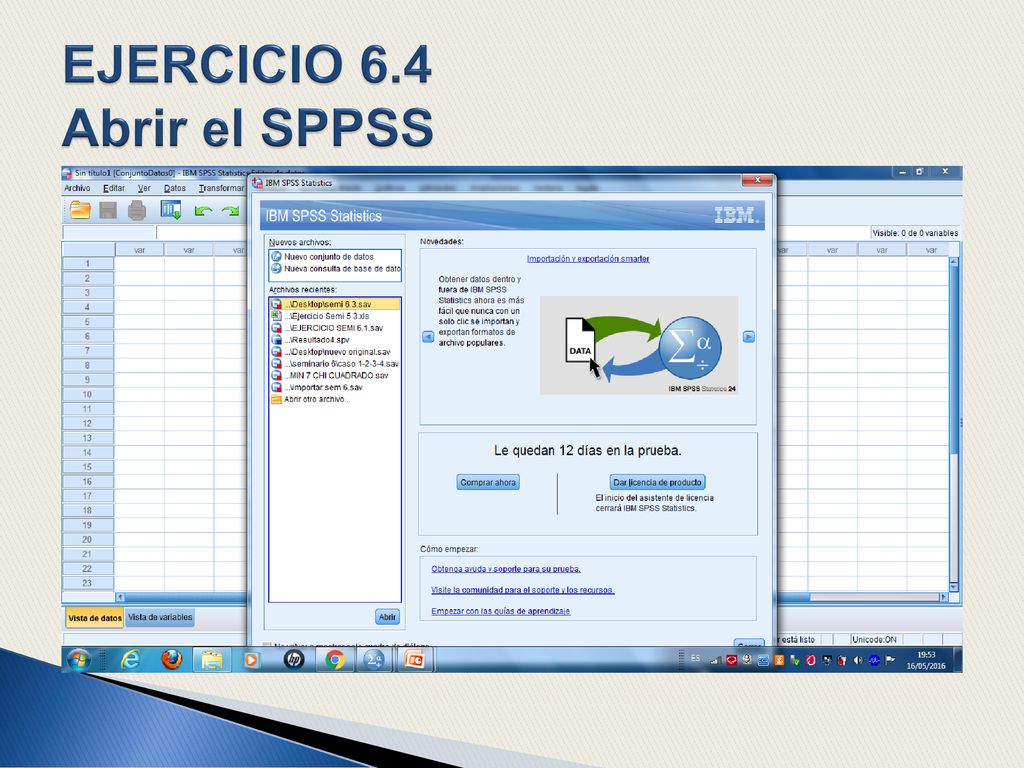The width and height of the screenshot is (1024, 768).
Task: Launch Firefox from taskbar
Action: click(x=172, y=660)
